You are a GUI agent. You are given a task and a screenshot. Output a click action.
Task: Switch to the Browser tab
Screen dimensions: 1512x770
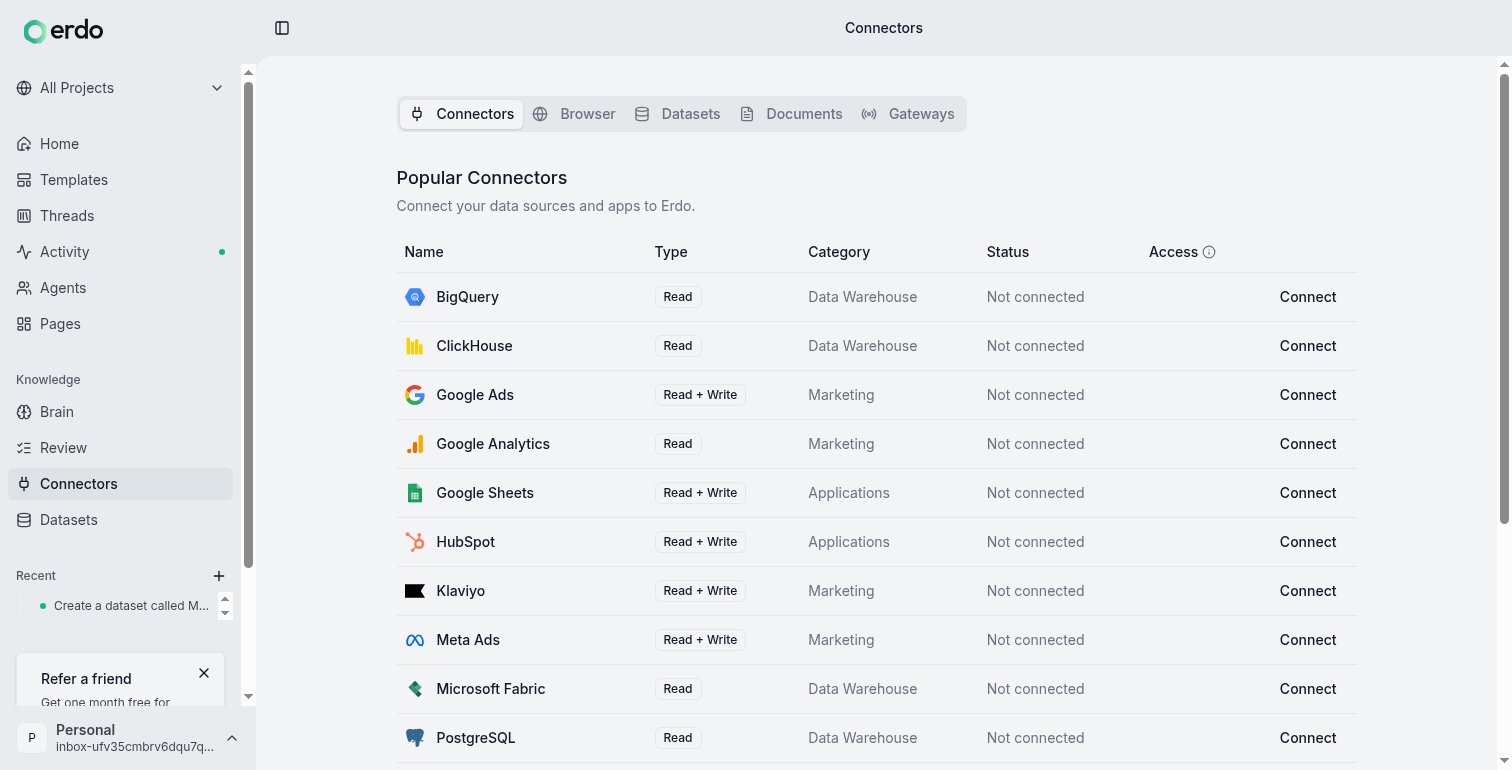[x=574, y=114]
